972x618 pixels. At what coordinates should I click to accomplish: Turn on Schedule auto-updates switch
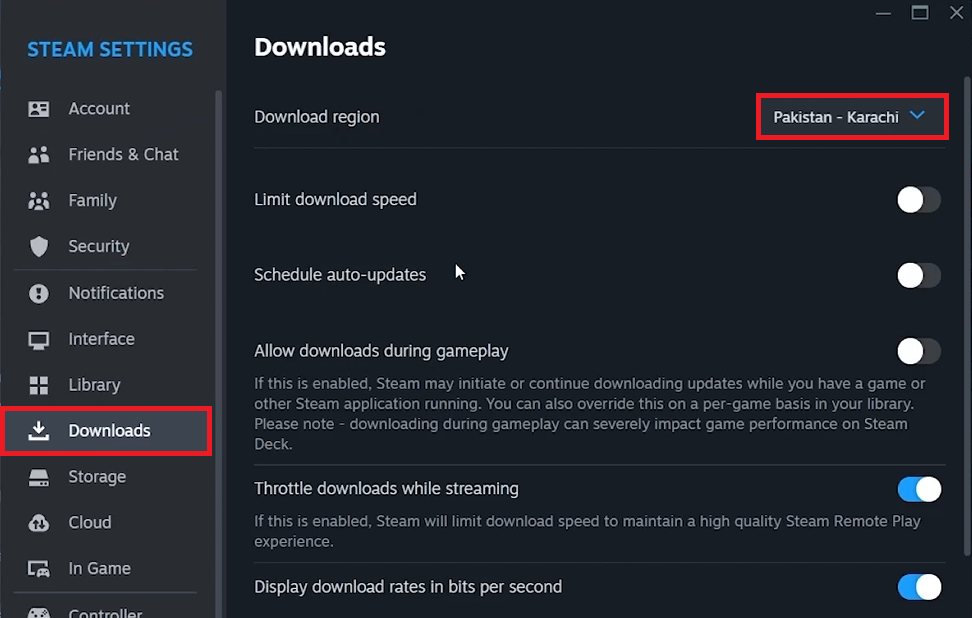click(919, 275)
